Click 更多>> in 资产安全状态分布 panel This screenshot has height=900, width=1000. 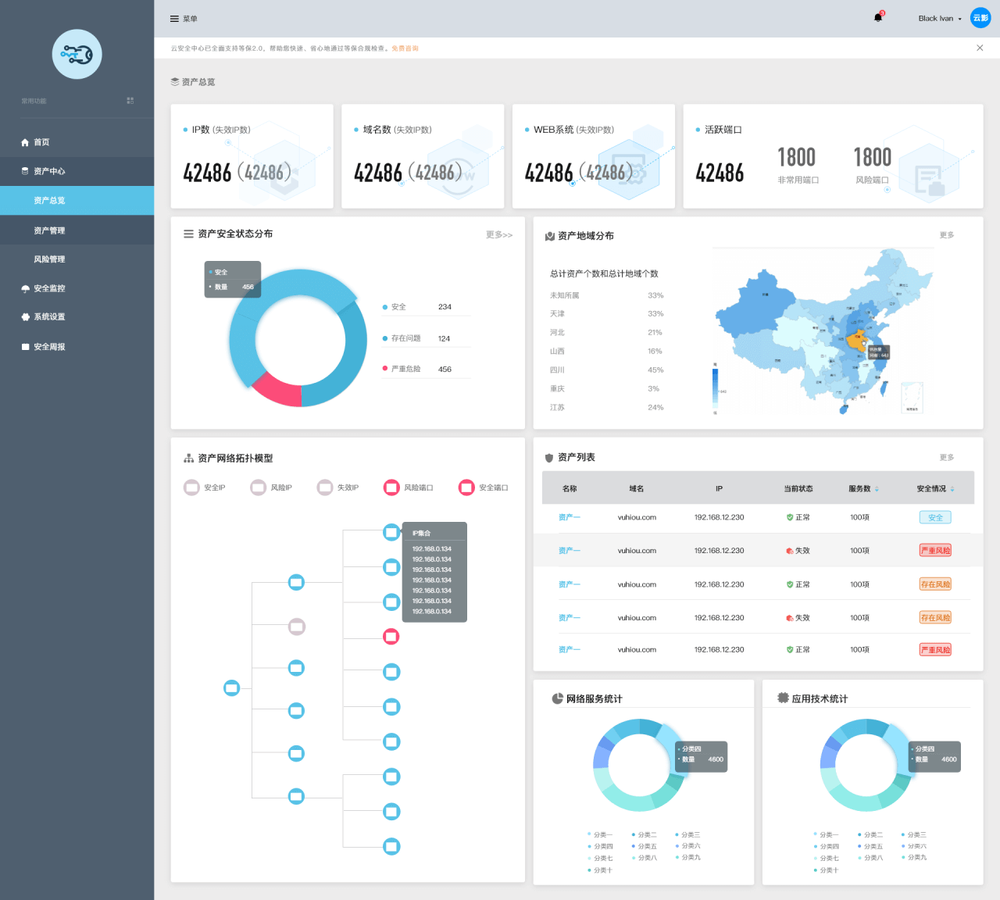(x=499, y=235)
